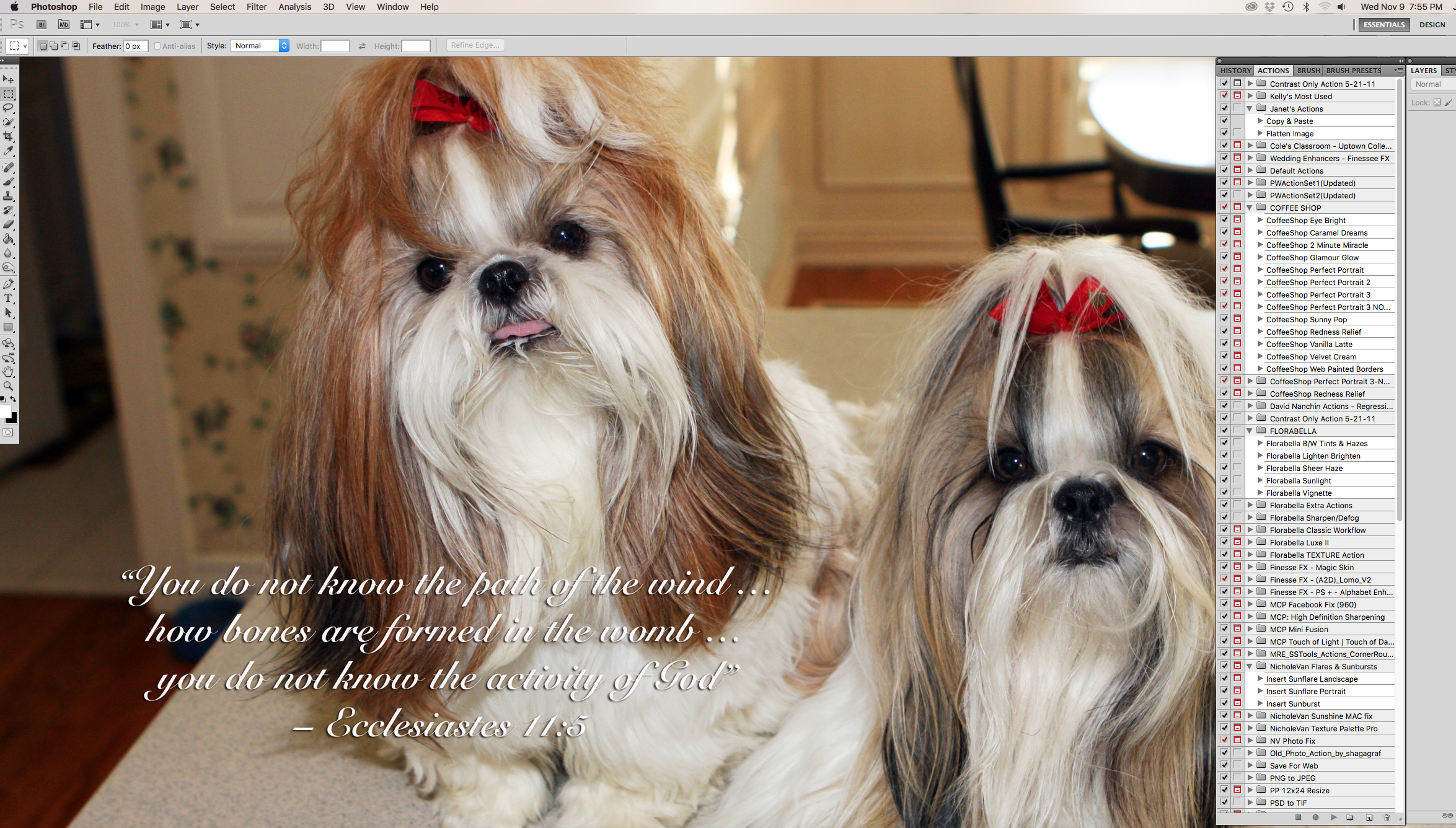Swap width and height values icon
Screen dimensions: 1456x828
point(362,46)
